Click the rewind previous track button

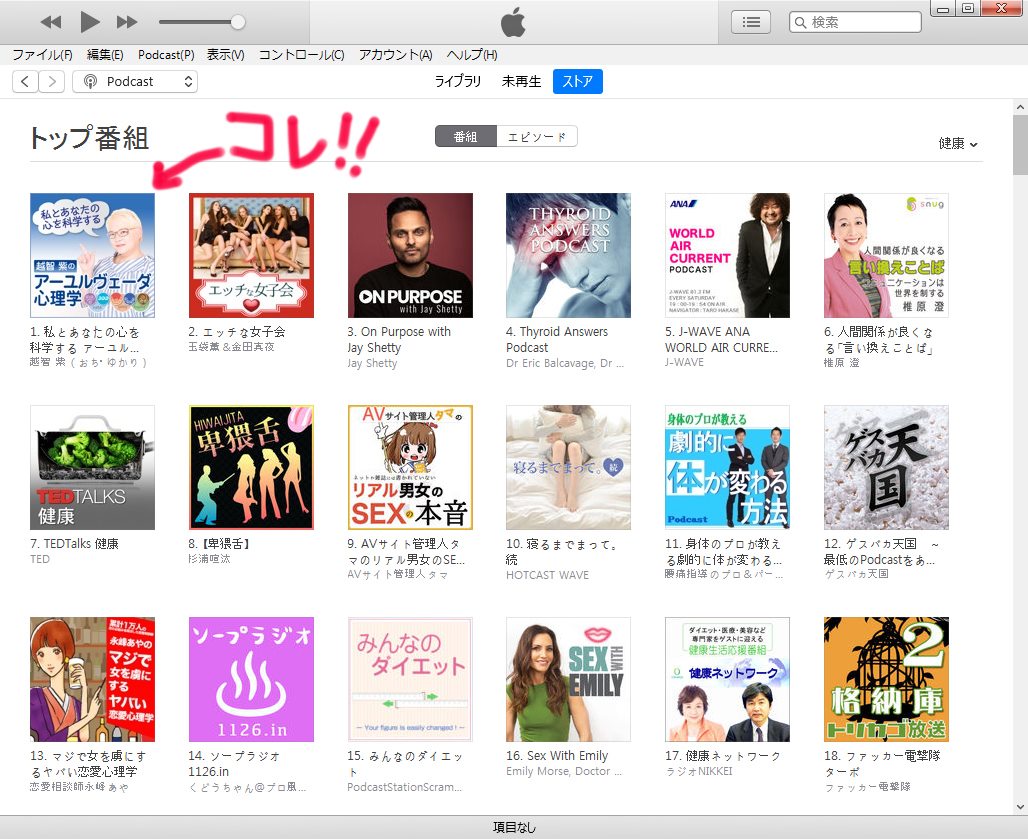[x=50, y=22]
